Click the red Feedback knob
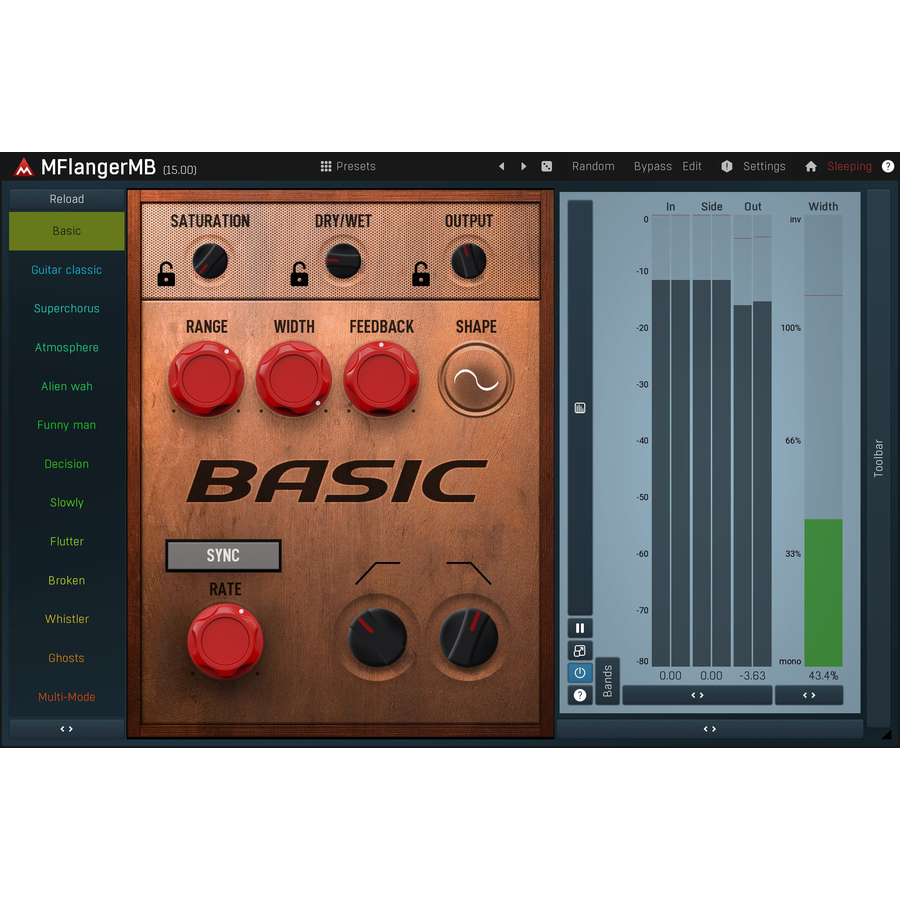 coord(381,379)
